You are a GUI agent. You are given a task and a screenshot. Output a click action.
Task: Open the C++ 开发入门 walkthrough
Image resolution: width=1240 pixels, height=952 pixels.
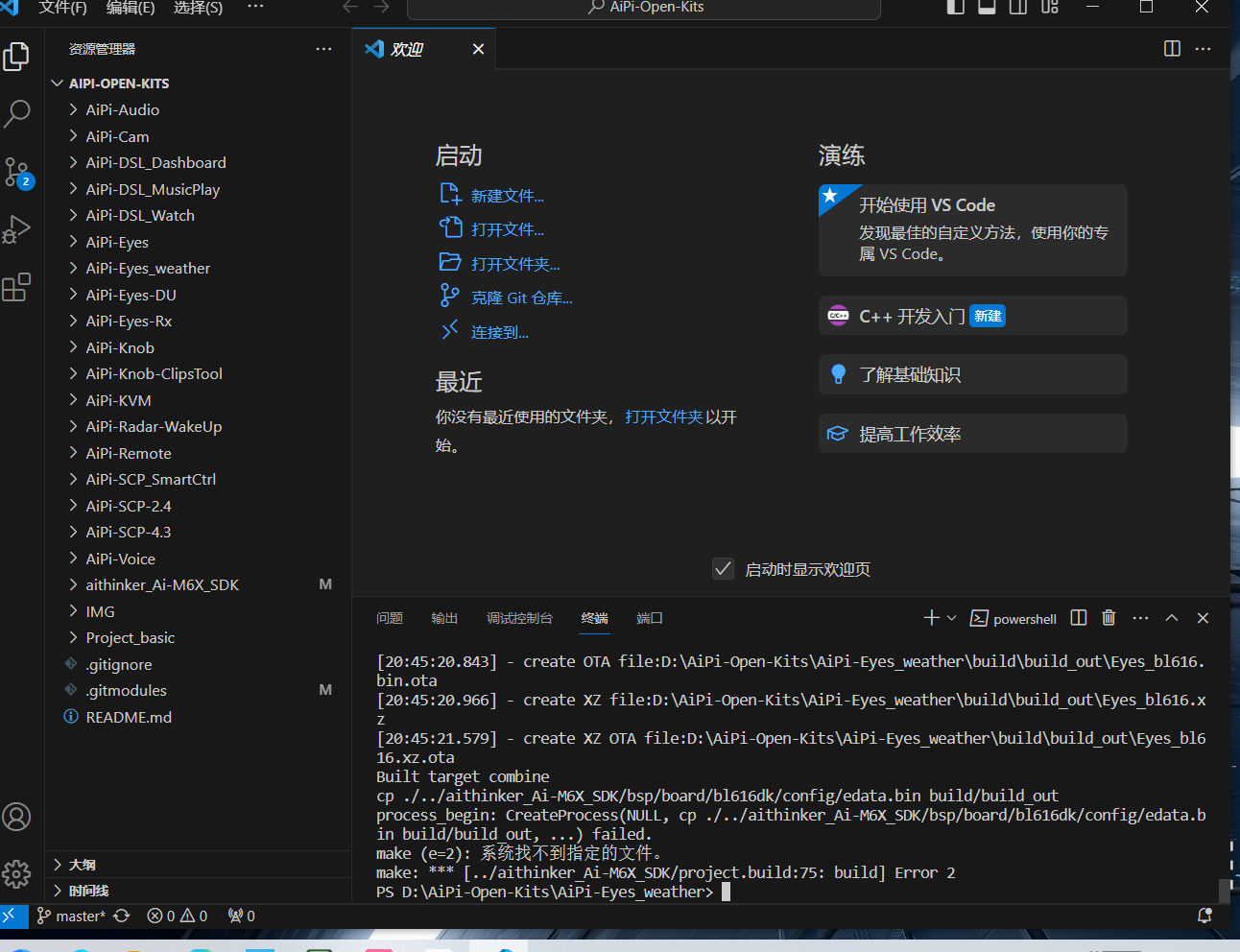pyautogui.click(x=972, y=316)
